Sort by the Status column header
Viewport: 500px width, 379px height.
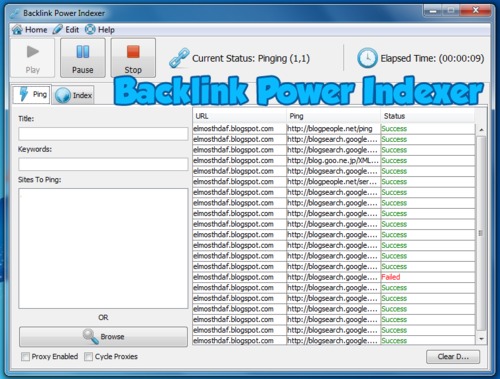[428, 116]
